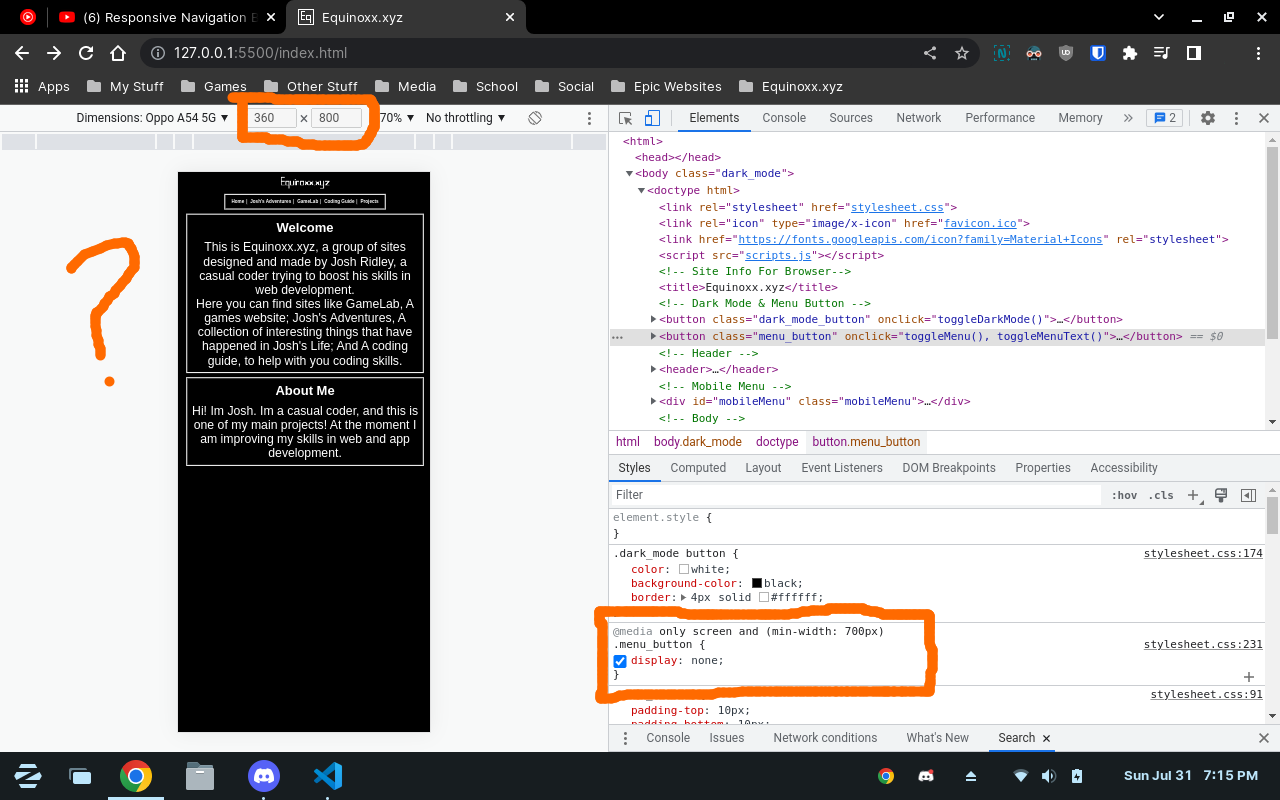Open the Chrome extensions puzzle icon
The height and width of the screenshot is (800, 1280).
(x=1129, y=53)
